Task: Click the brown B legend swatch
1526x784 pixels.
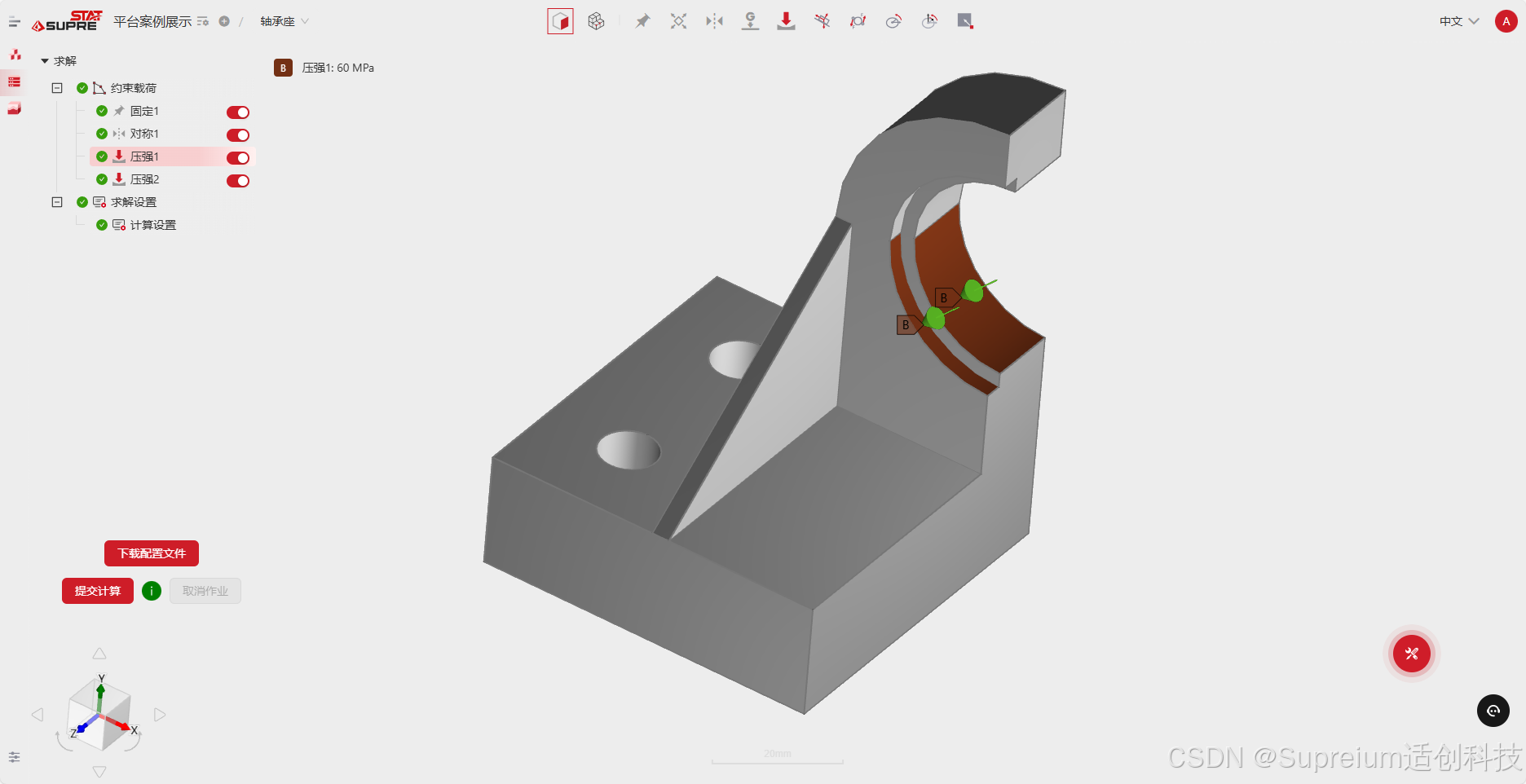Action: tap(283, 68)
